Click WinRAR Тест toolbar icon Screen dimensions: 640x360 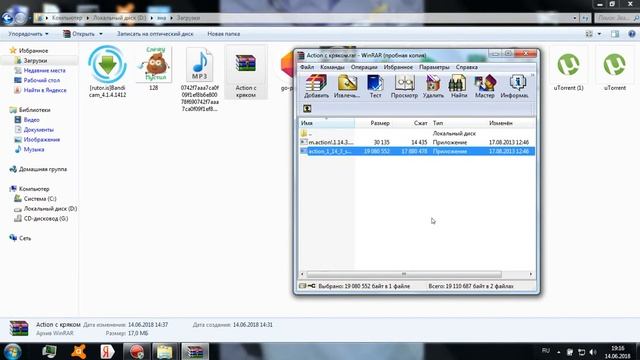point(375,86)
